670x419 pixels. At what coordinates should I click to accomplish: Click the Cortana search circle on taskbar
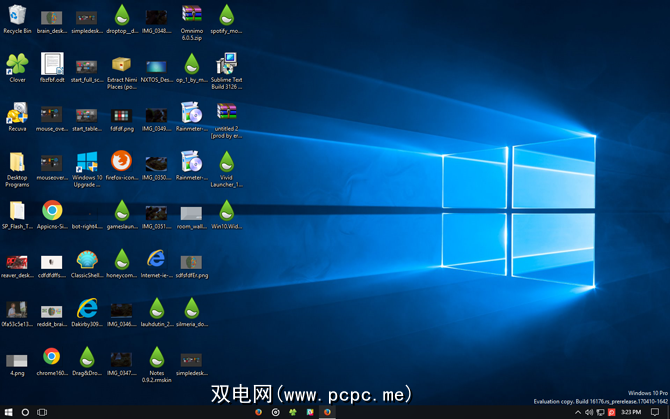(x=25, y=412)
